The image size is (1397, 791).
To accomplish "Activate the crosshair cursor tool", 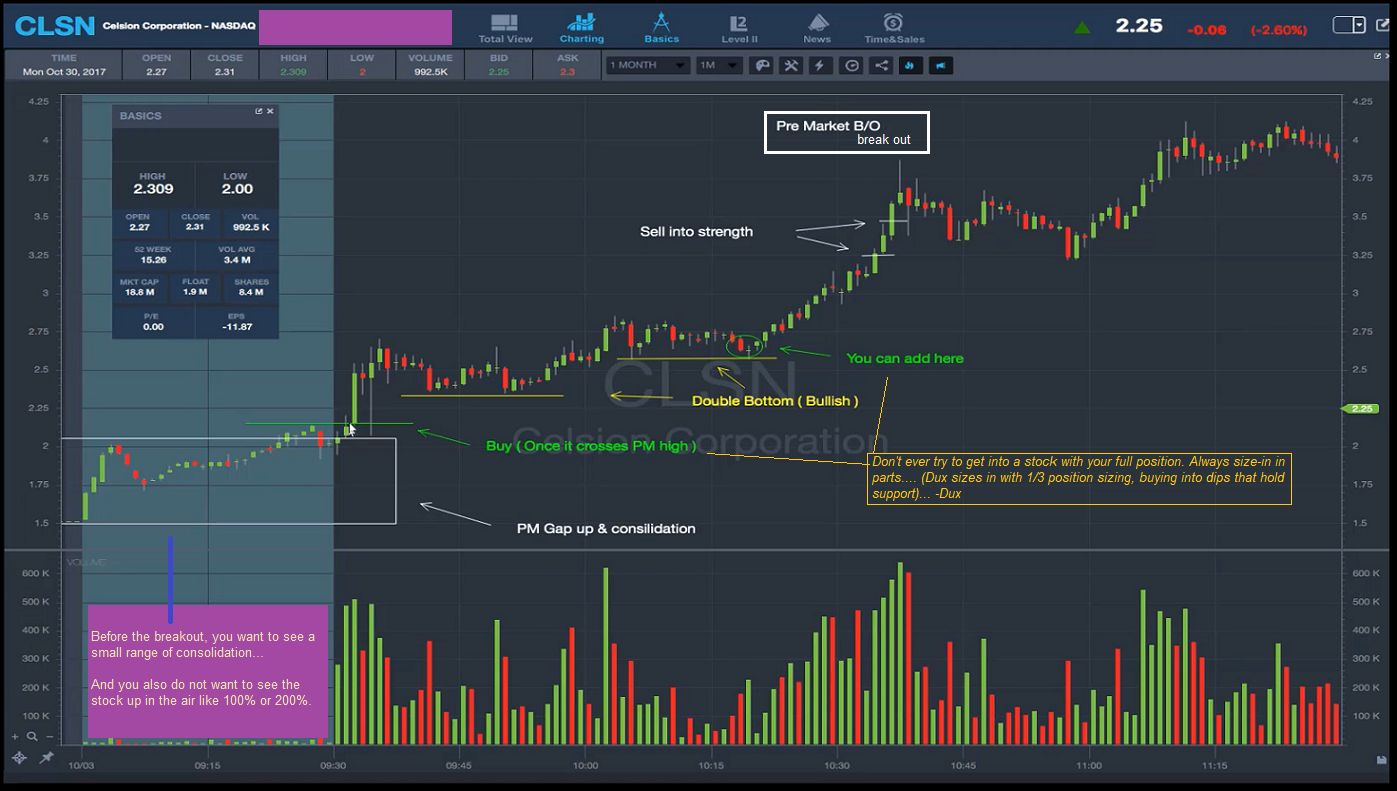I will point(18,758).
